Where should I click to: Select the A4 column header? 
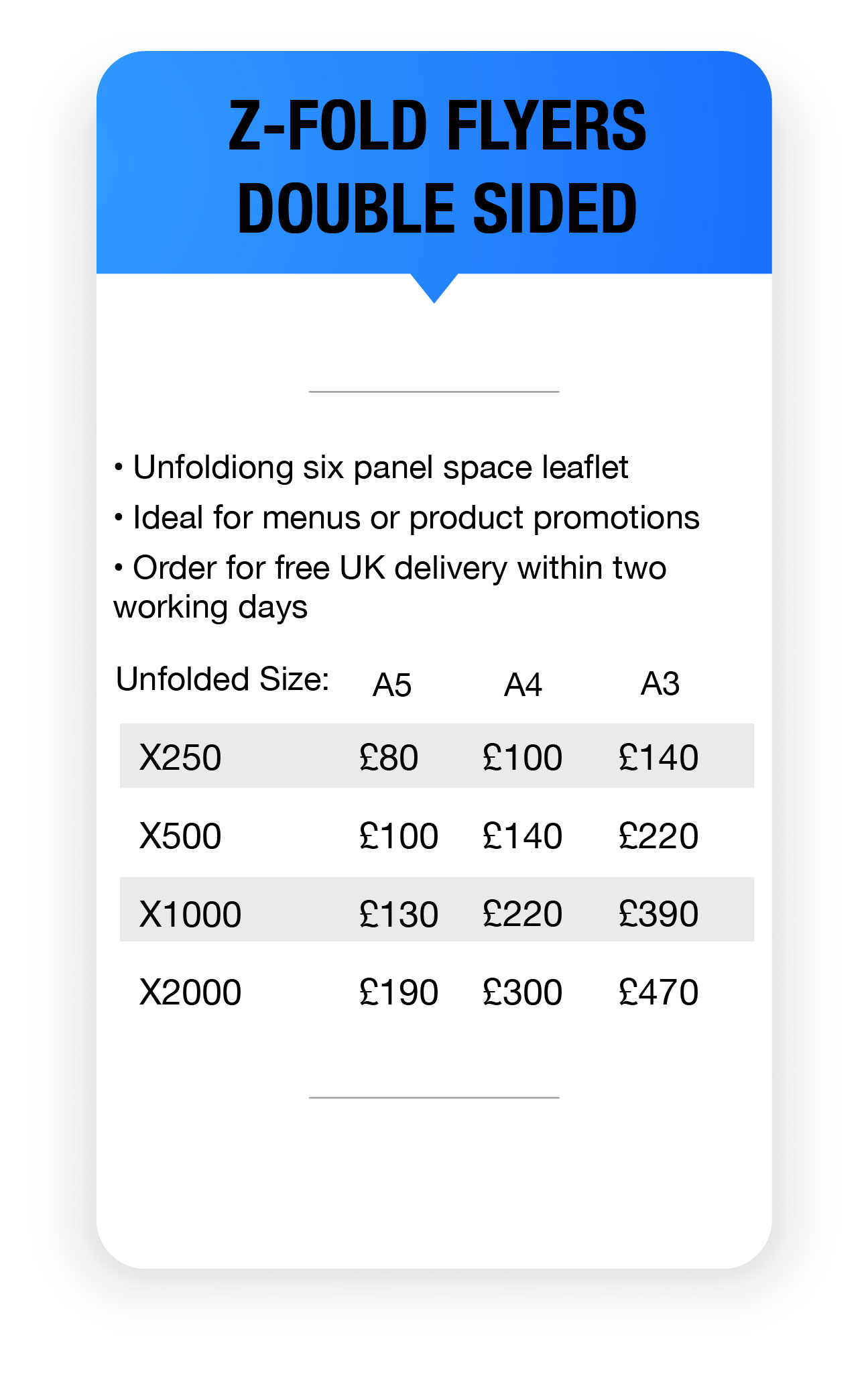click(x=523, y=685)
